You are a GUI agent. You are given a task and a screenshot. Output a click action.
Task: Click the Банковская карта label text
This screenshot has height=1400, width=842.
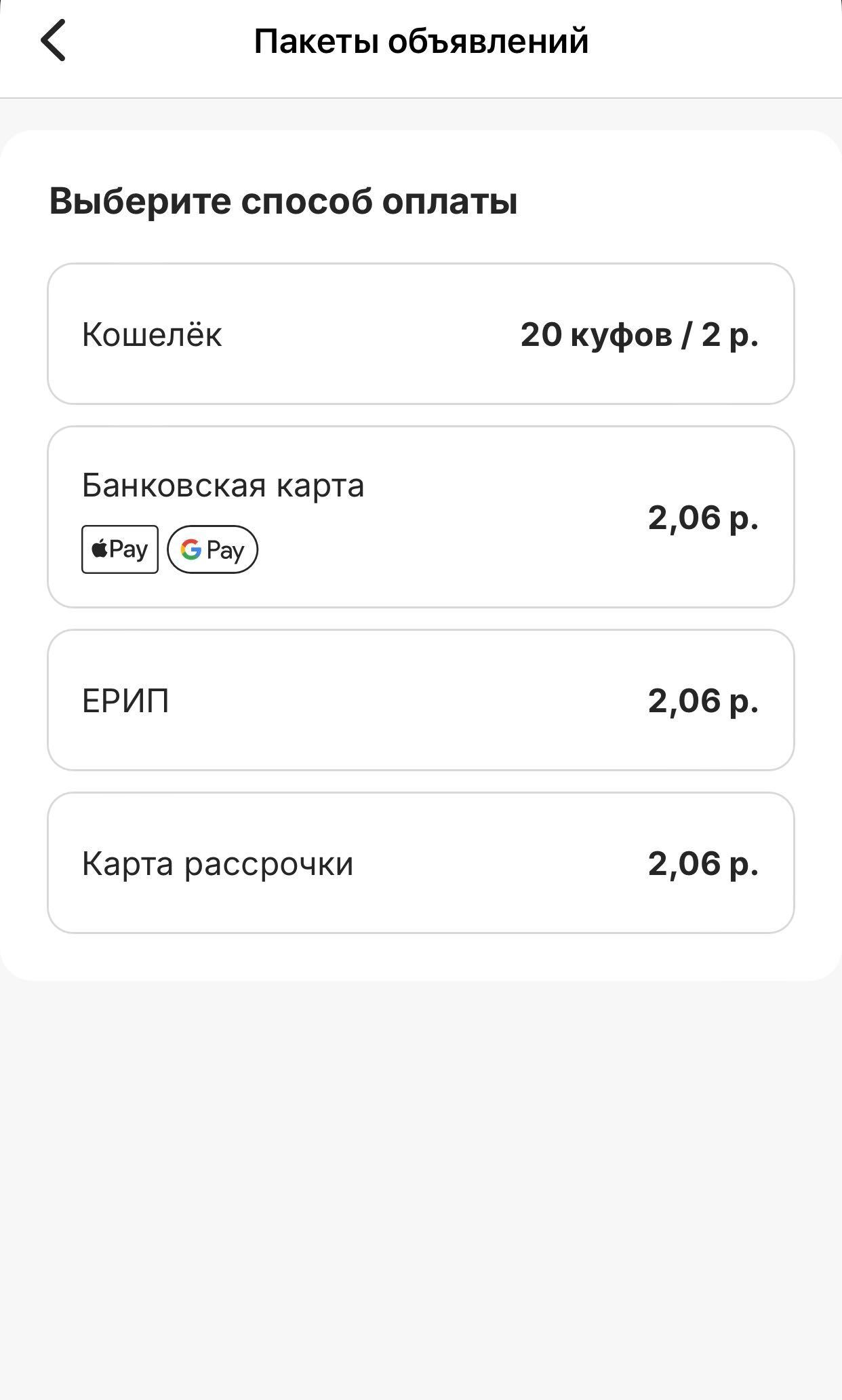(x=223, y=486)
